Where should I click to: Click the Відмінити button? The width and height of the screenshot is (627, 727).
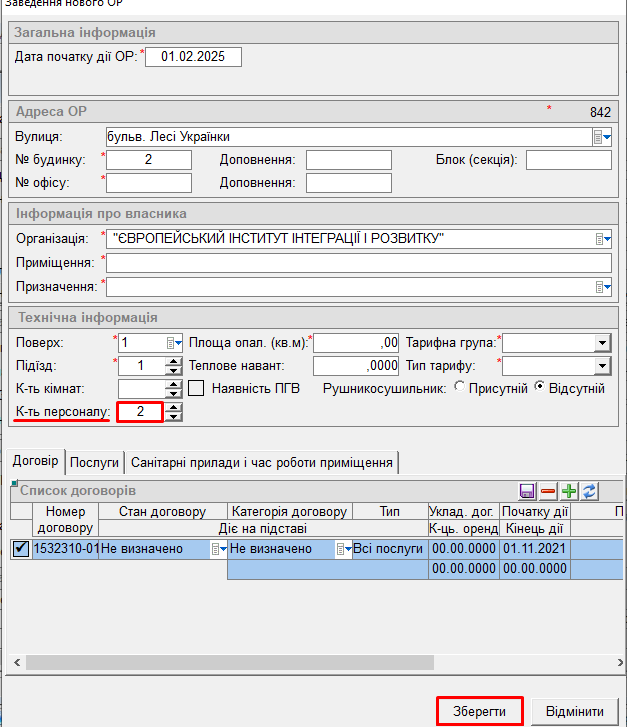(x=574, y=711)
